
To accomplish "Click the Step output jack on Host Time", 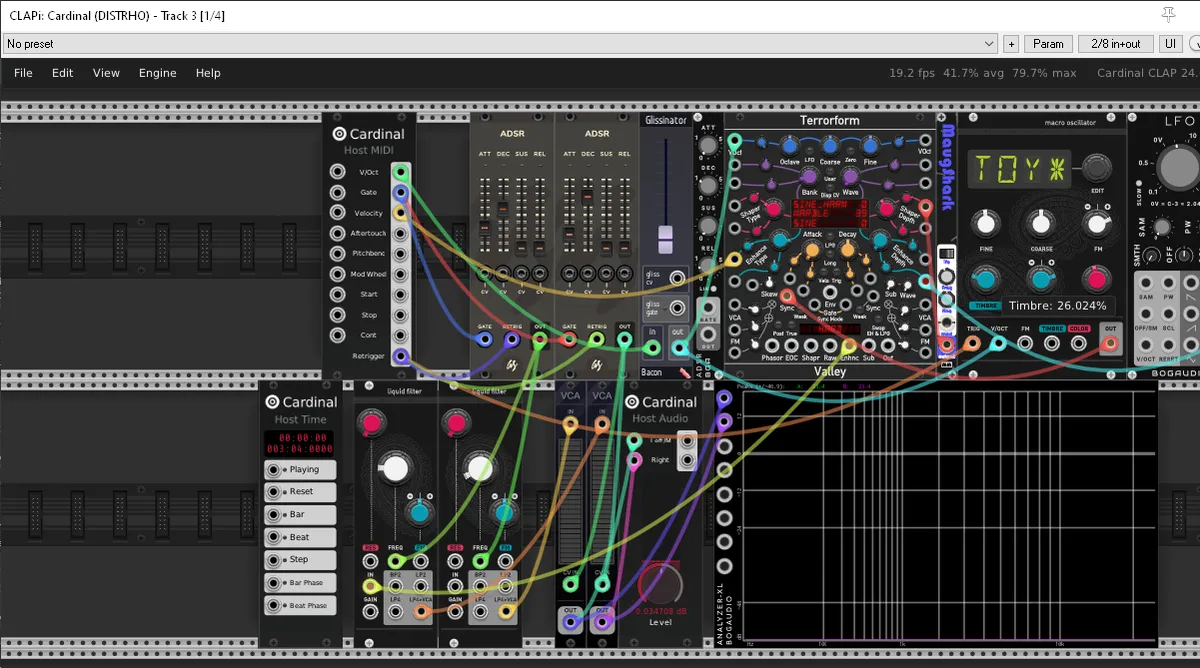I will tap(273, 560).
